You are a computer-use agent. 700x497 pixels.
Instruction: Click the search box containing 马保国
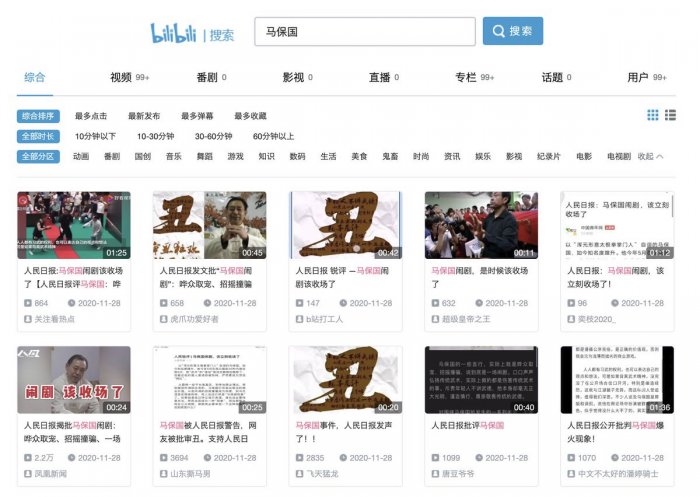click(365, 31)
